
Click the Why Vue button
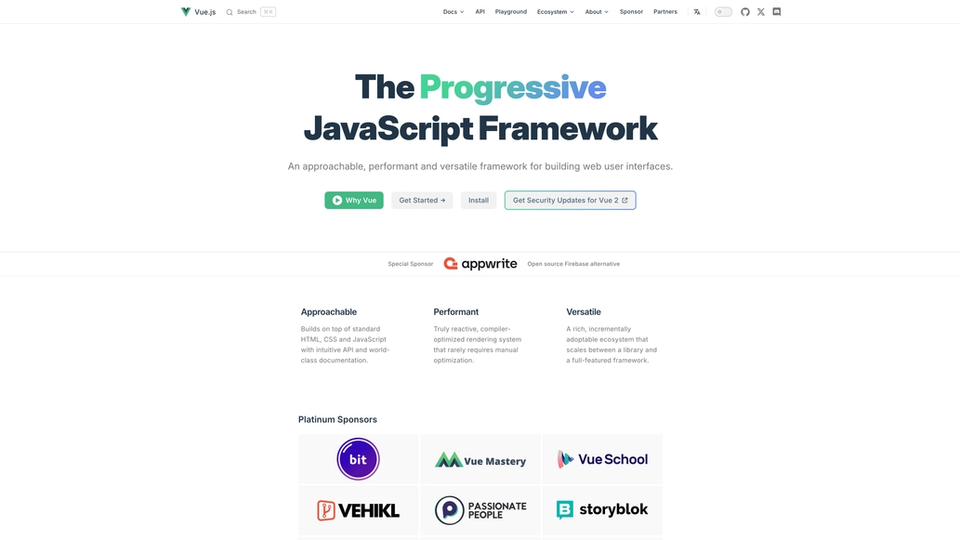[354, 200]
